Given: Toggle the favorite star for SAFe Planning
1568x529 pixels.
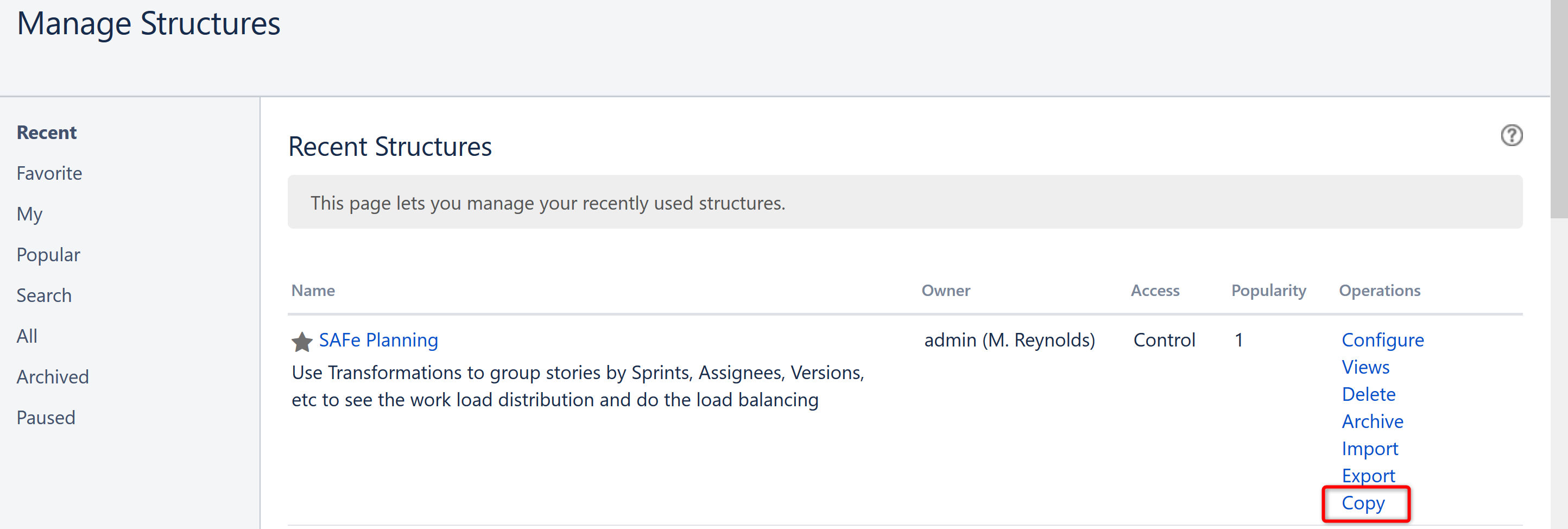Looking at the screenshot, I should (x=301, y=341).
